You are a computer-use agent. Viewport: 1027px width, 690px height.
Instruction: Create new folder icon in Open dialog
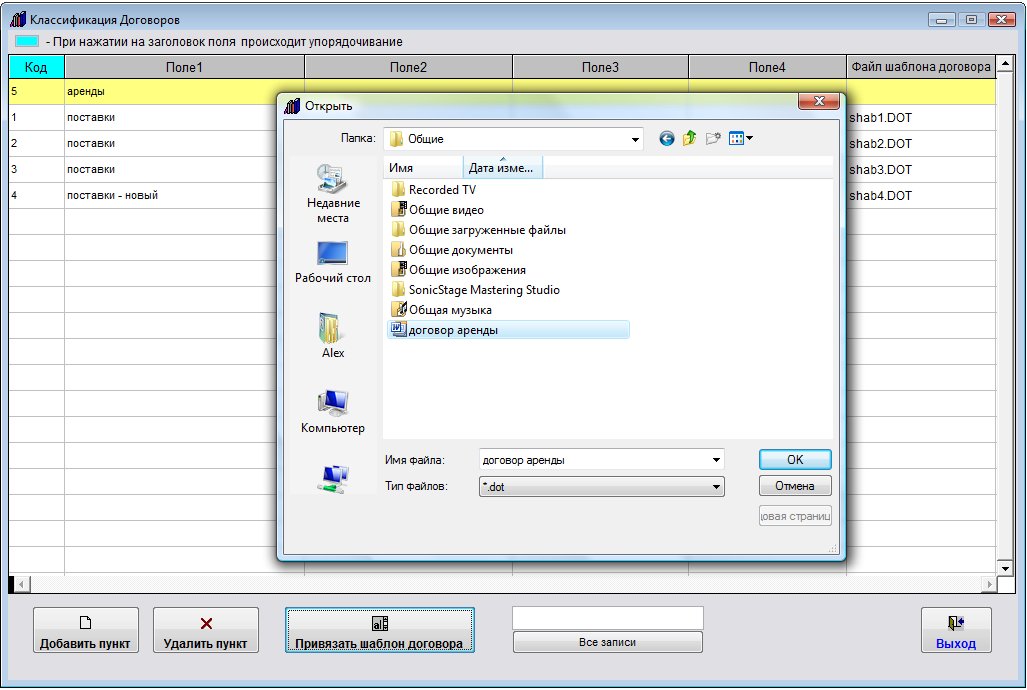(x=713, y=139)
